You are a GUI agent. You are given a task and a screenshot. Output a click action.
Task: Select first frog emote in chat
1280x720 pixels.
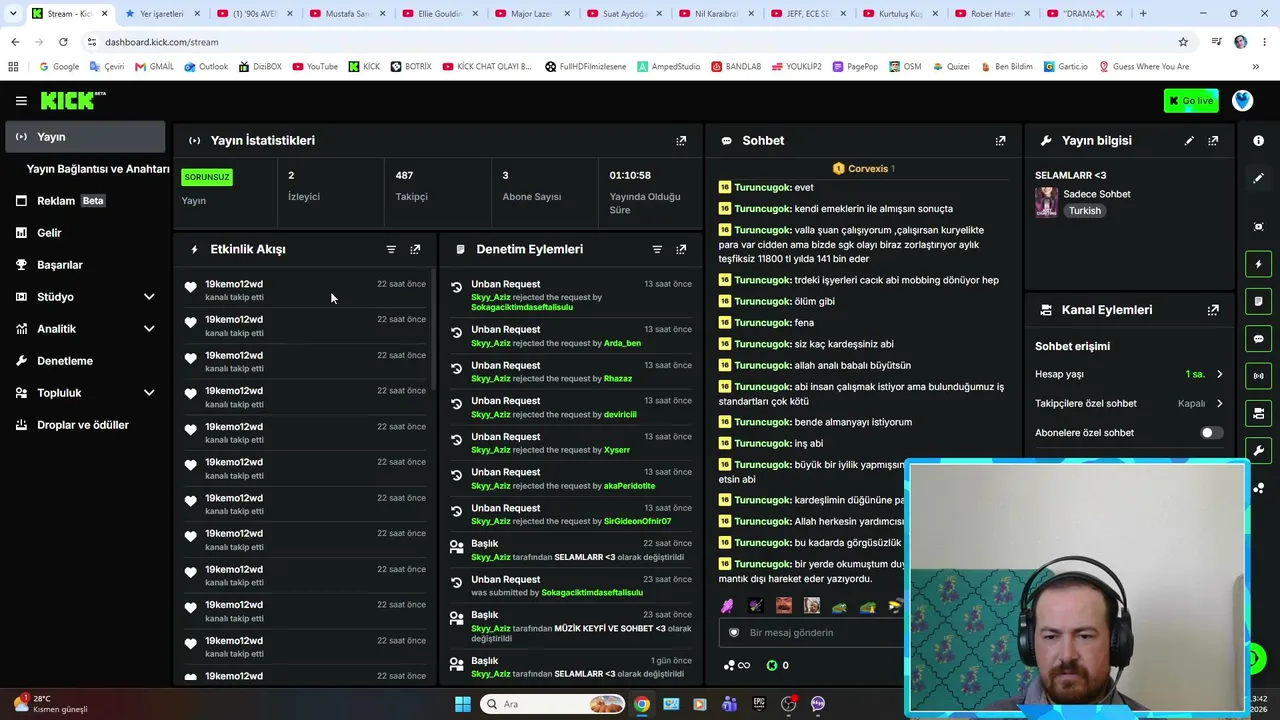[839, 606]
